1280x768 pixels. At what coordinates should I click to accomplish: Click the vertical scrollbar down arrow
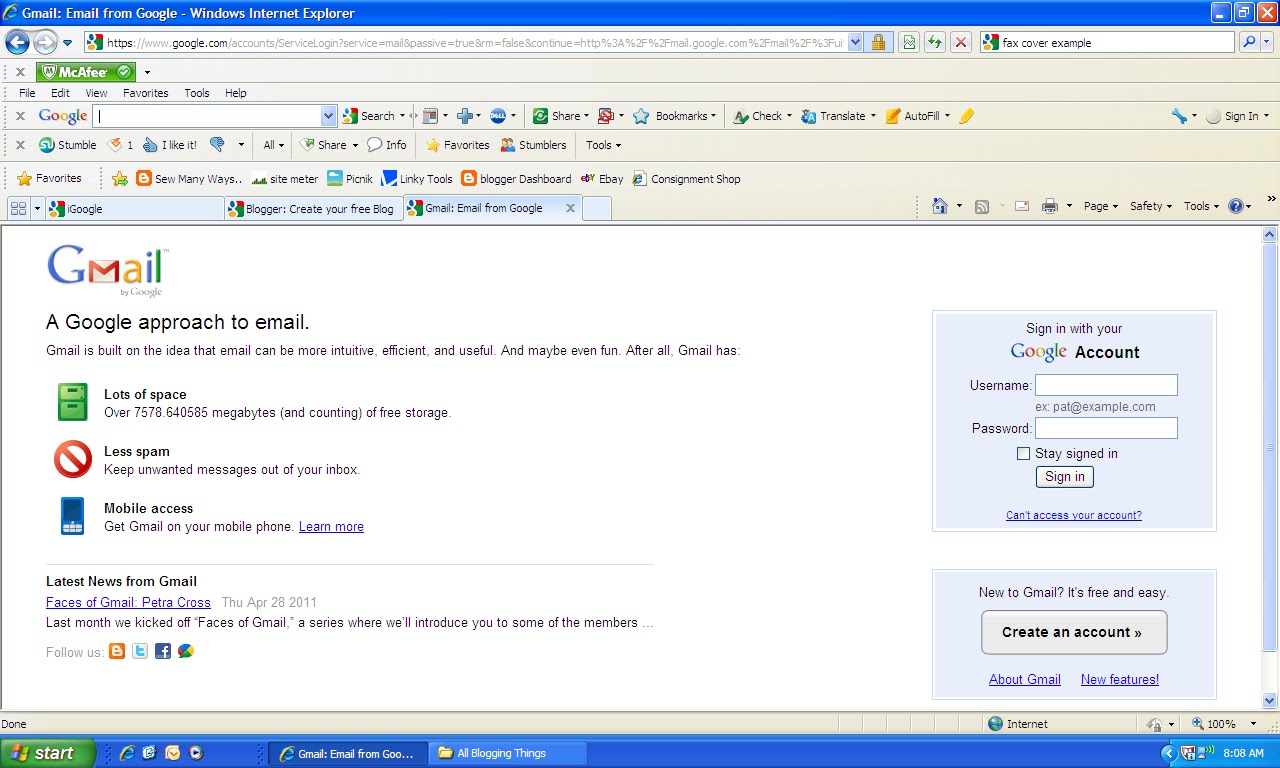point(1270,701)
